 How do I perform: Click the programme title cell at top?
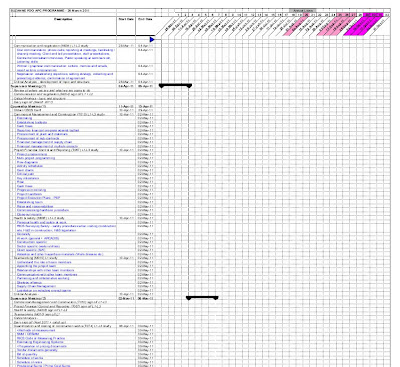[x=50, y=11]
